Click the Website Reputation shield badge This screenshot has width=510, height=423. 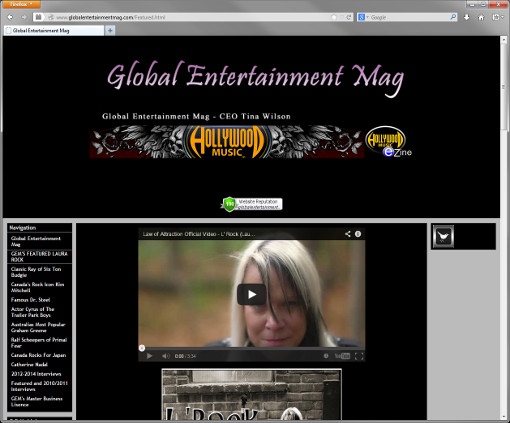click(x=252, y=204)
